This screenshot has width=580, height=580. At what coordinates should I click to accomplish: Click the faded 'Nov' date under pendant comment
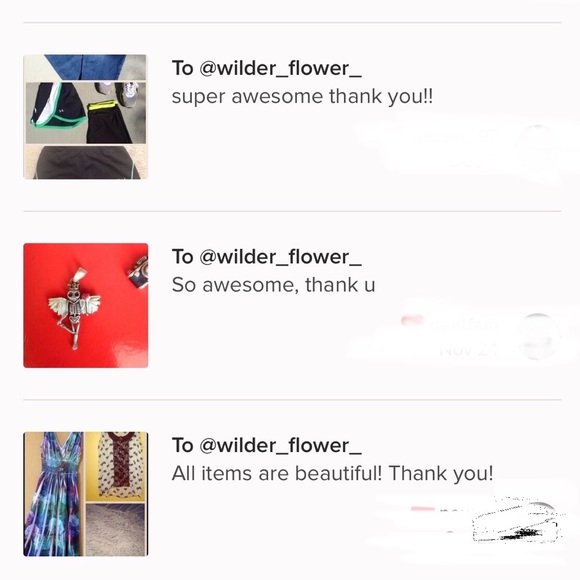tap(468, 350)
